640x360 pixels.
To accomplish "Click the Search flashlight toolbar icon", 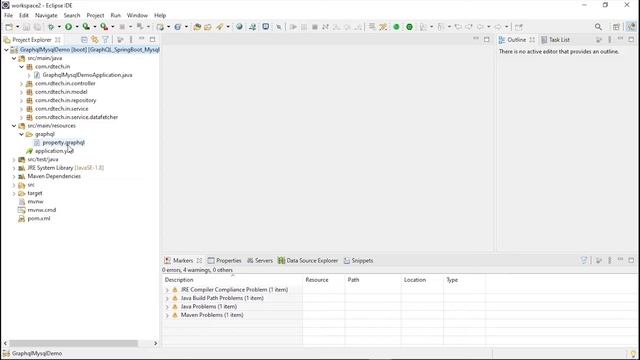I will [x=220, y=27].
